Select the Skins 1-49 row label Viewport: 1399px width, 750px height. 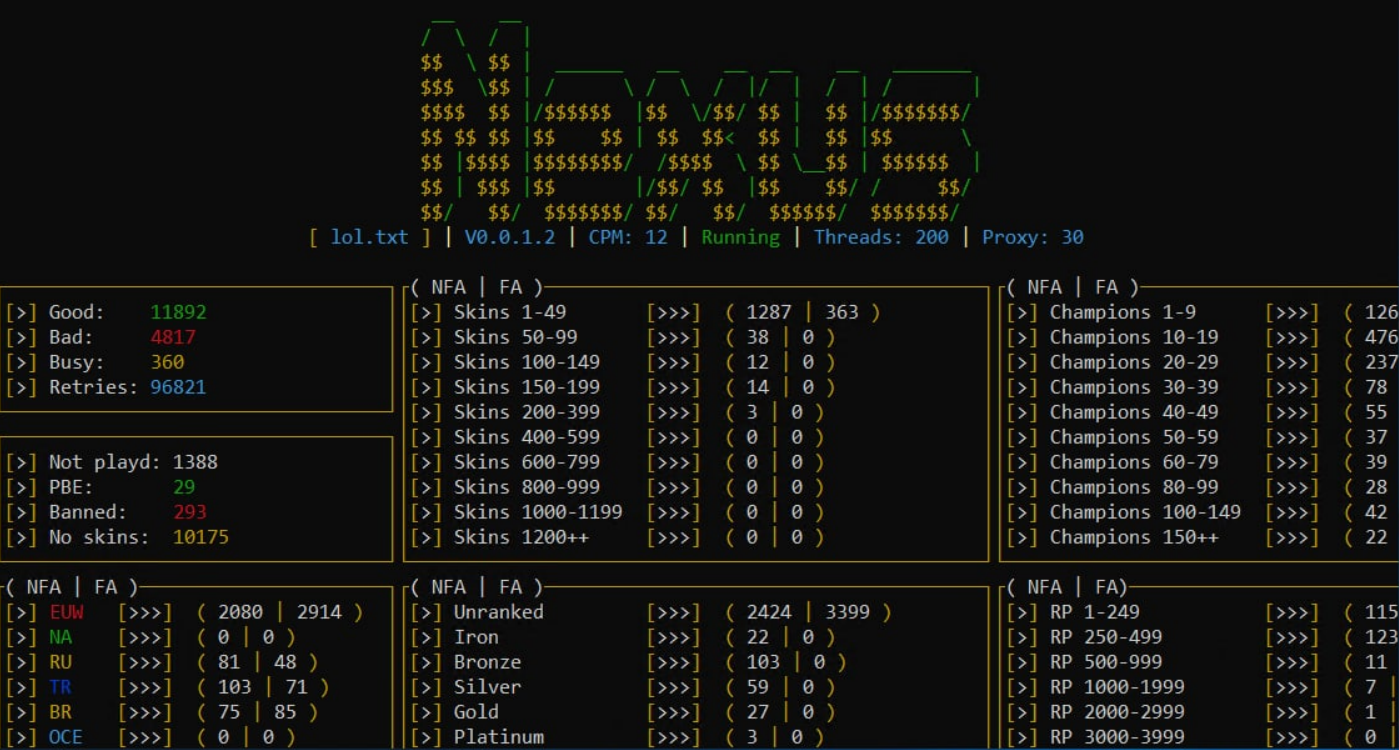pyautogui.click(x=510, y=312)
